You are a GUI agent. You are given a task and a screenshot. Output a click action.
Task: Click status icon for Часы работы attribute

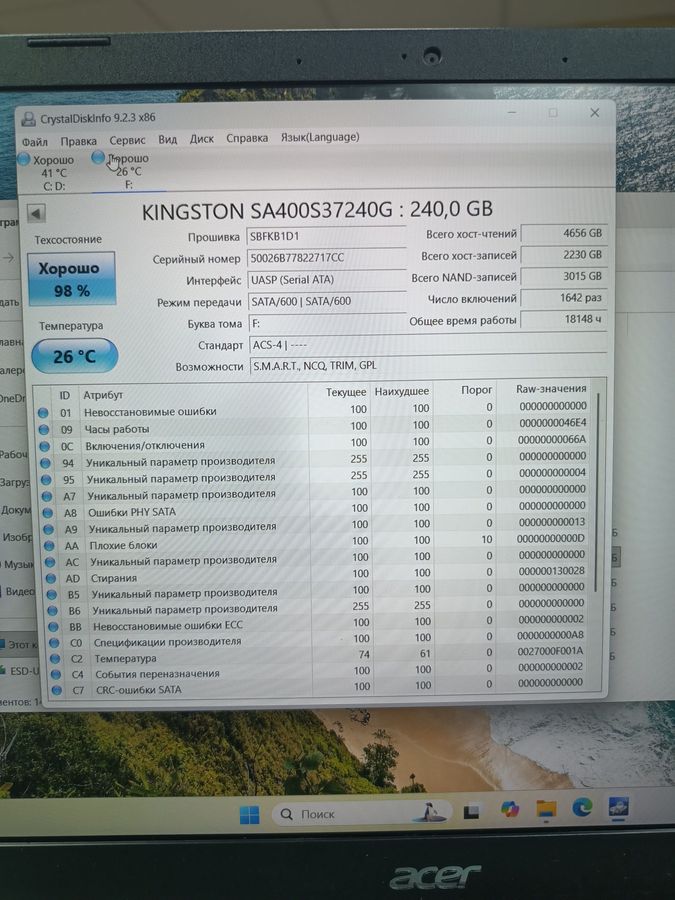click(44, 429)
